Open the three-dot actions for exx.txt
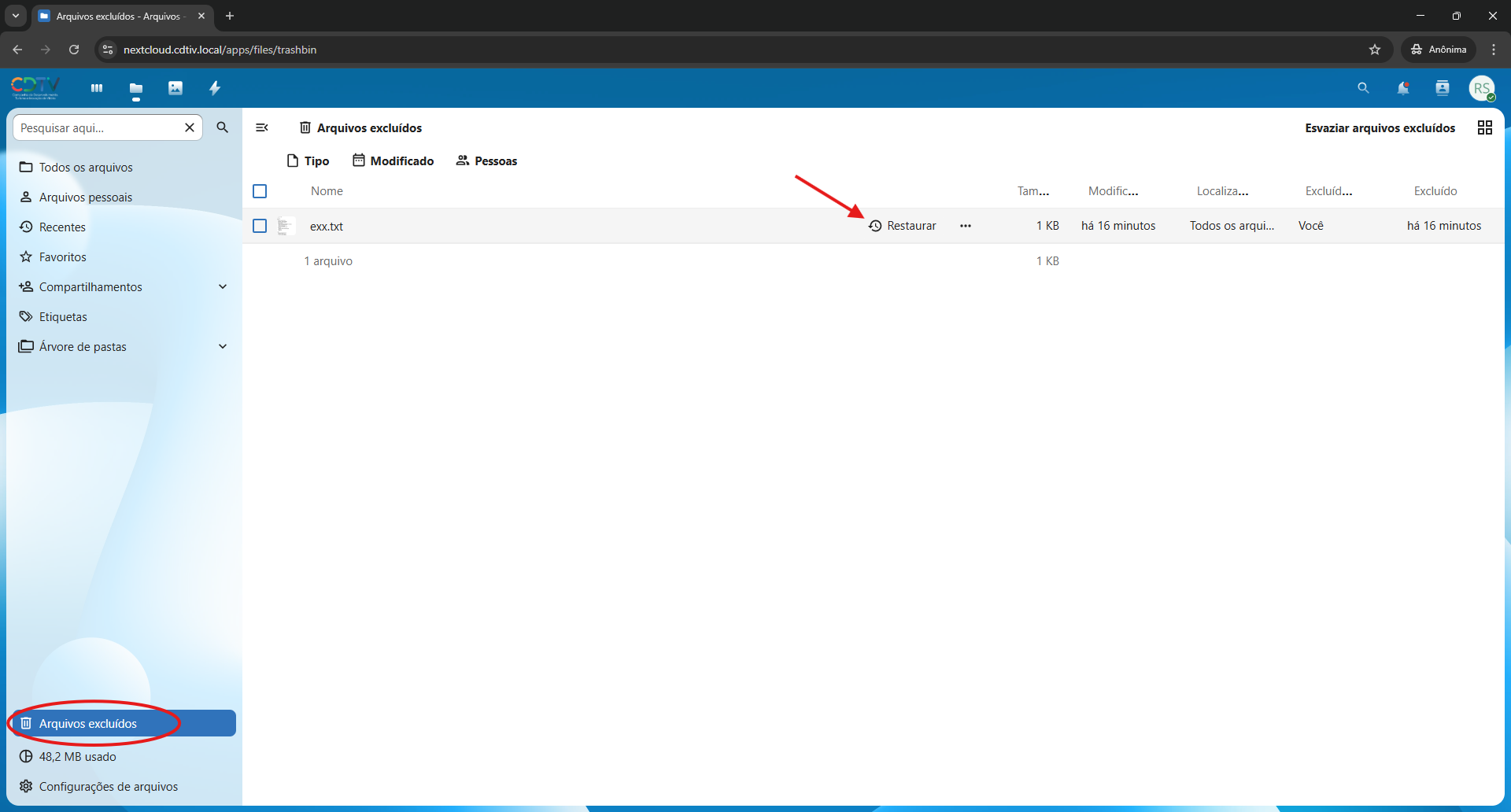 [965, 226]
